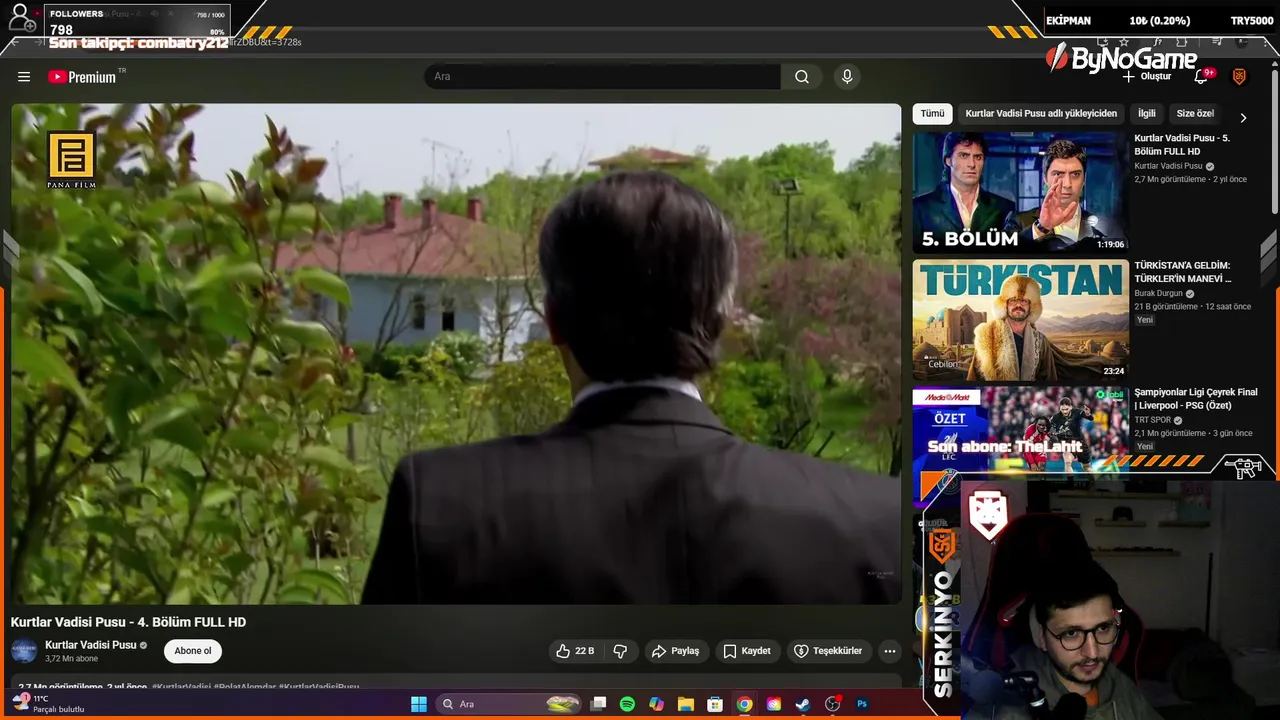Image resolution: width=1280 pixels, height=720 pixels.
Task: Click video title Kurtlar Vadisi Pusu - 4. Bölüm
Action: tap(128, 622)
